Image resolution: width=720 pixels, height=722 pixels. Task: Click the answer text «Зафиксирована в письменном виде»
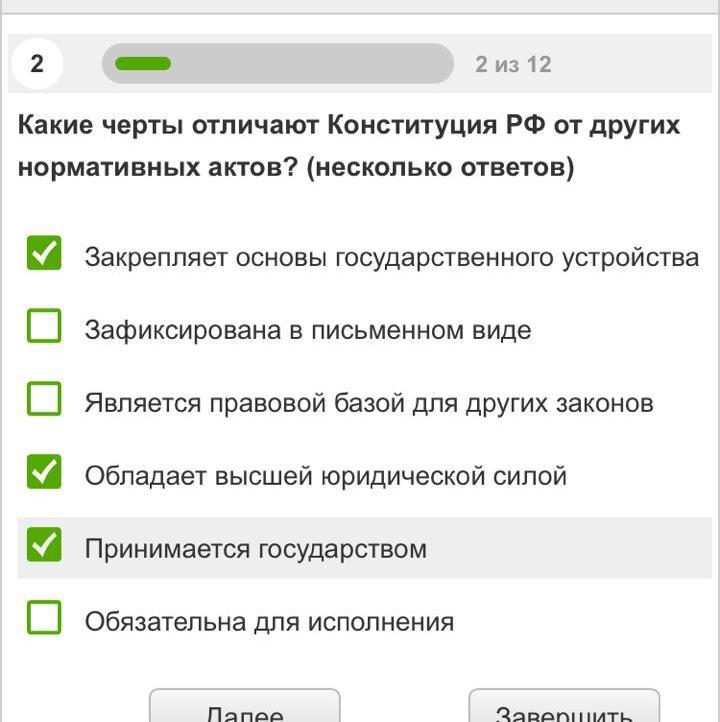tap(307, 330)
